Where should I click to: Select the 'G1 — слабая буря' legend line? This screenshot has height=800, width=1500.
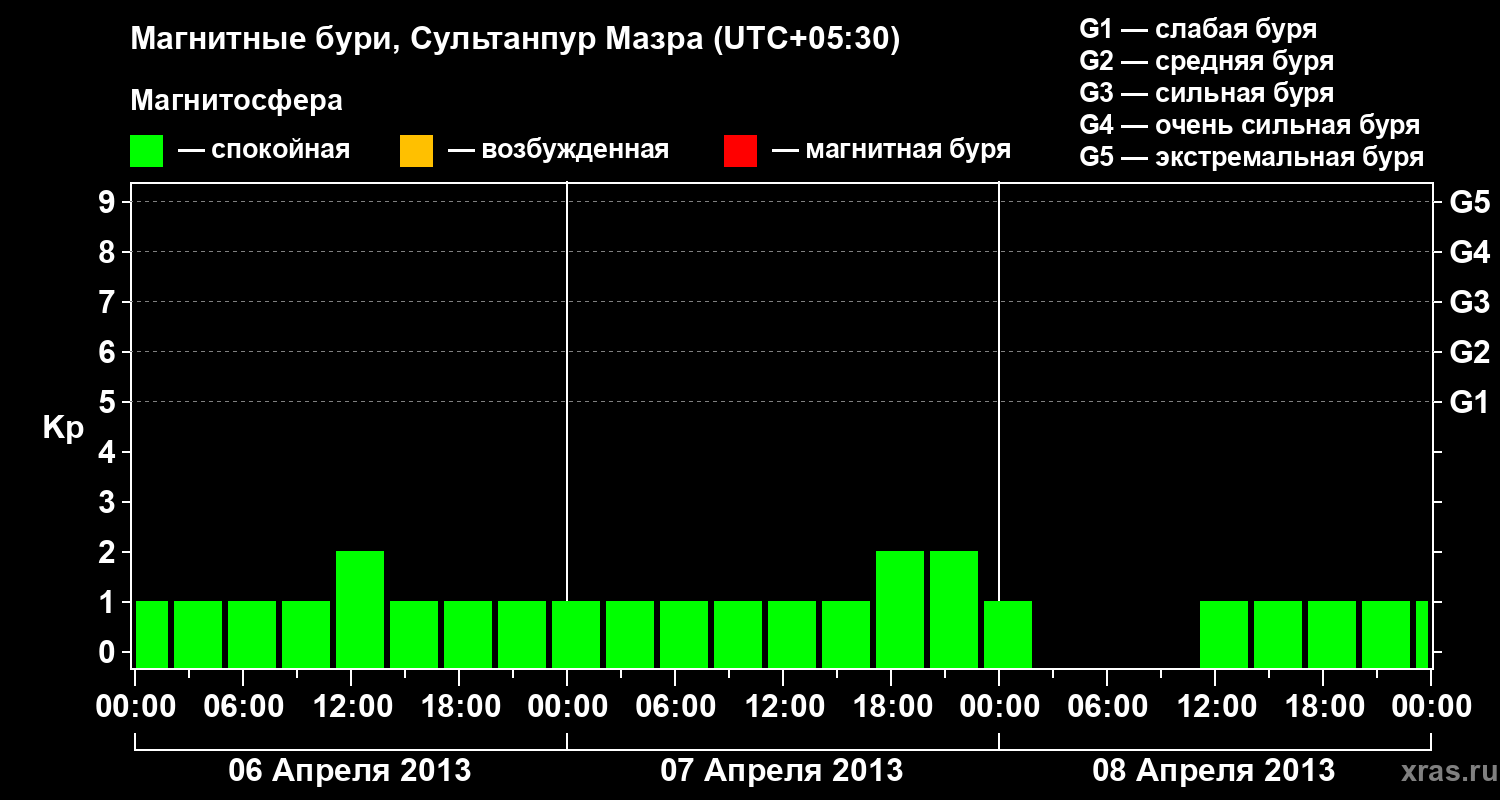(x=1198, y=29)
